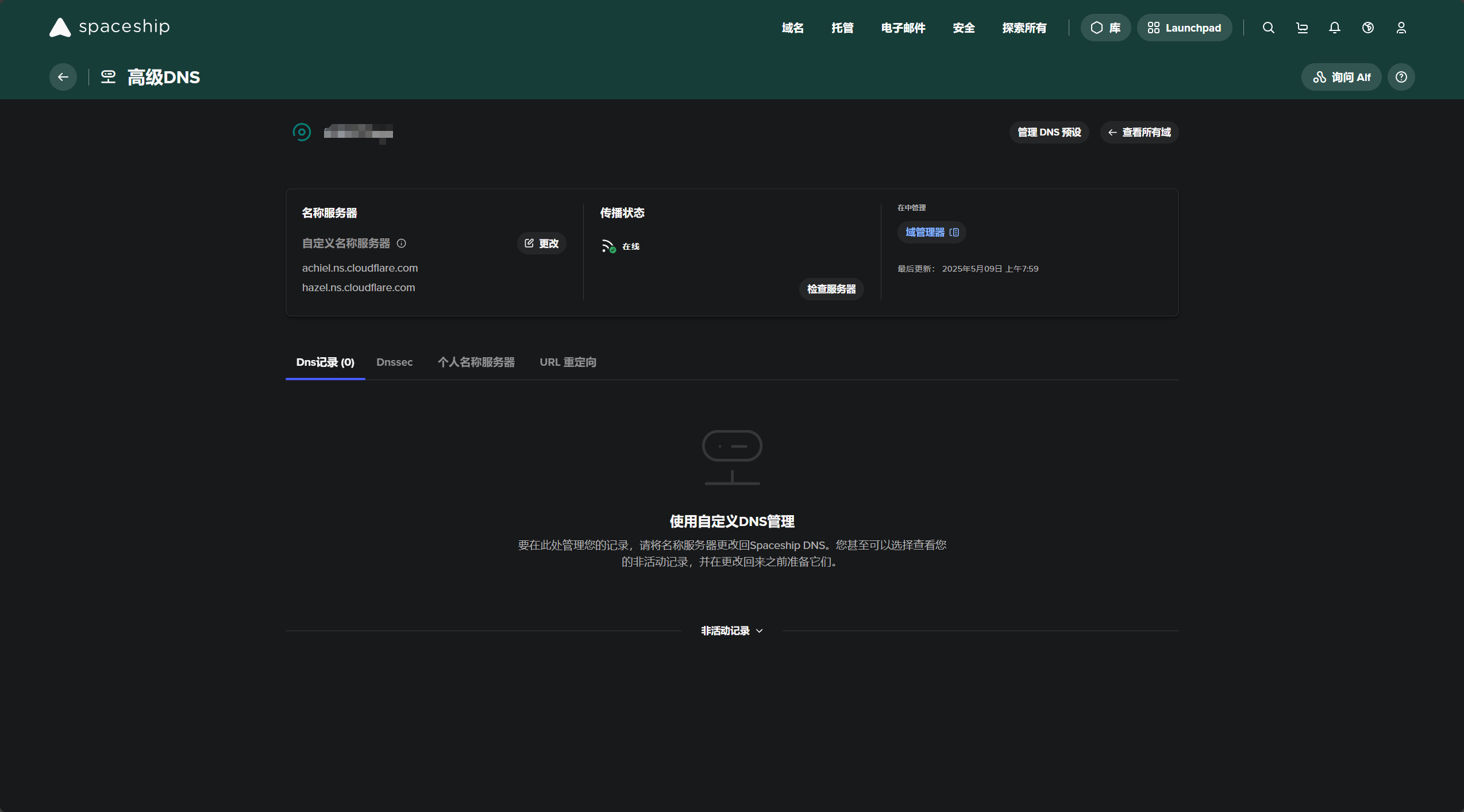Image resolution: width=1464 pixels, height=812 pixels.
Task: Open the shopping cart icon
Action: pyautogui.click(x=1301, y=28)
